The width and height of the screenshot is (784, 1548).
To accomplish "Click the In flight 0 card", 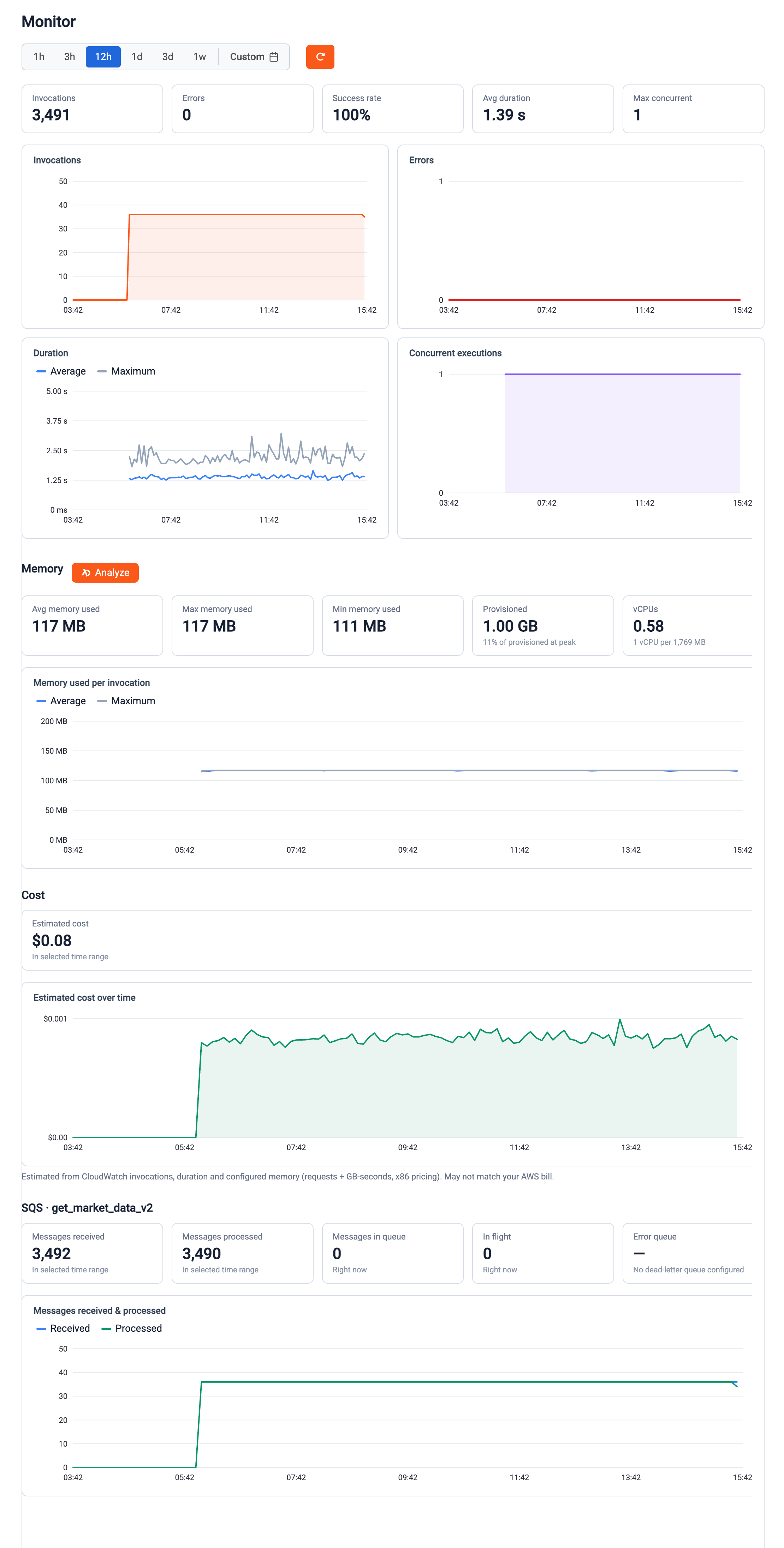I will [x=543, y=1253].
